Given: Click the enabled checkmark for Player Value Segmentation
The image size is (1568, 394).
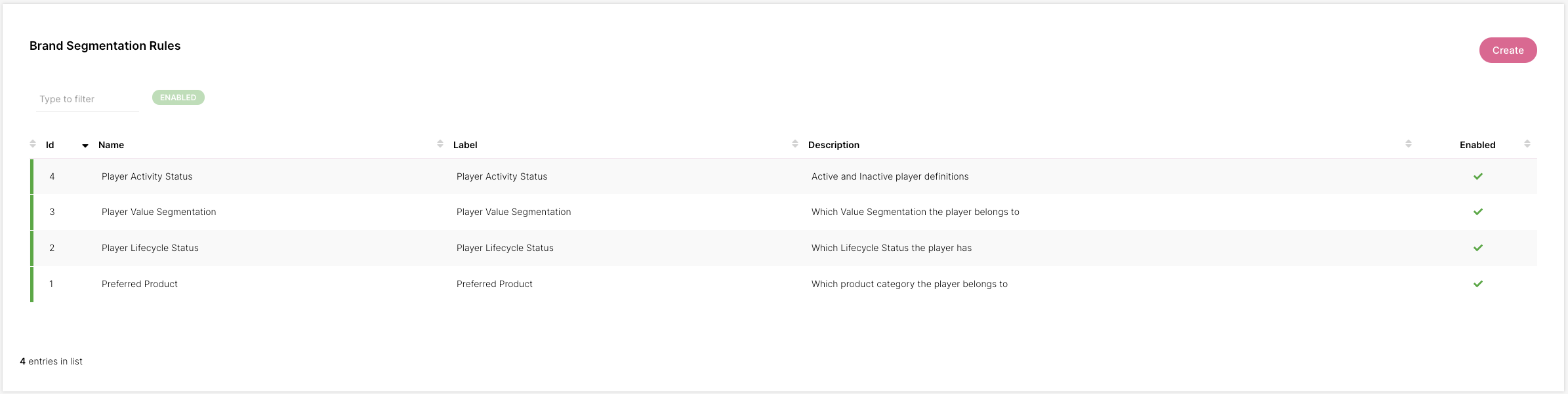Looking at the screenshot, I should [1478, 212].
